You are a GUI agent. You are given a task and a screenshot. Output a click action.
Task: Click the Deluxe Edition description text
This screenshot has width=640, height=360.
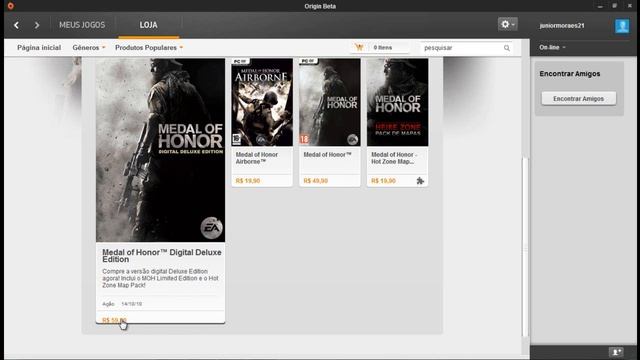click(160, 278)
